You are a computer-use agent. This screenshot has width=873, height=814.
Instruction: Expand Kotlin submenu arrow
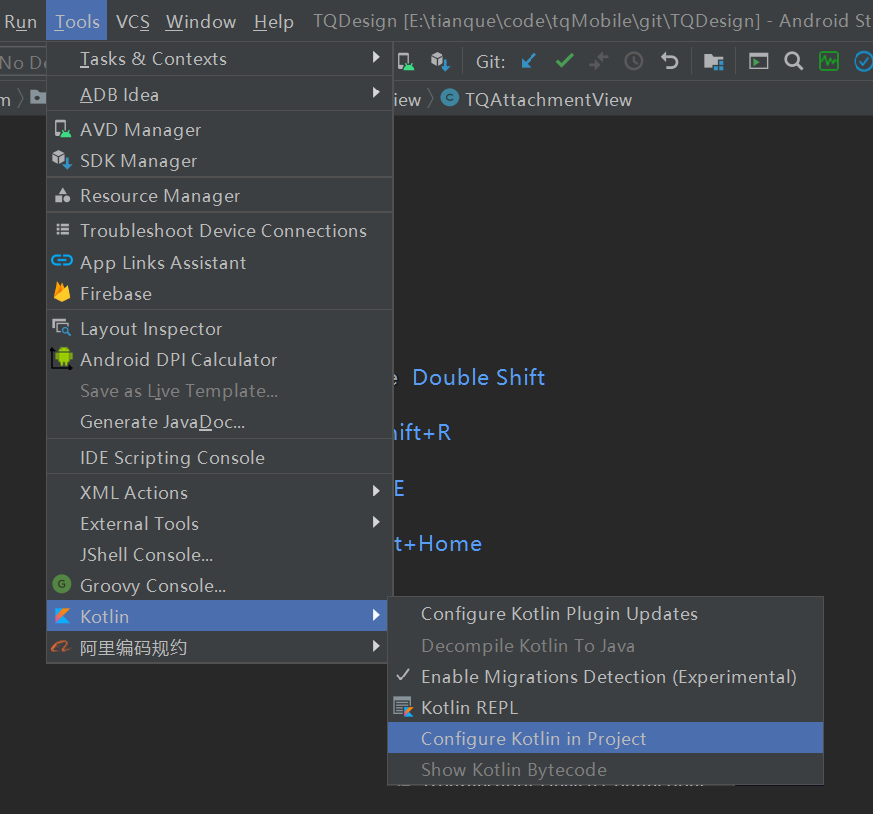pyautogui.click(x=376, y=615)
